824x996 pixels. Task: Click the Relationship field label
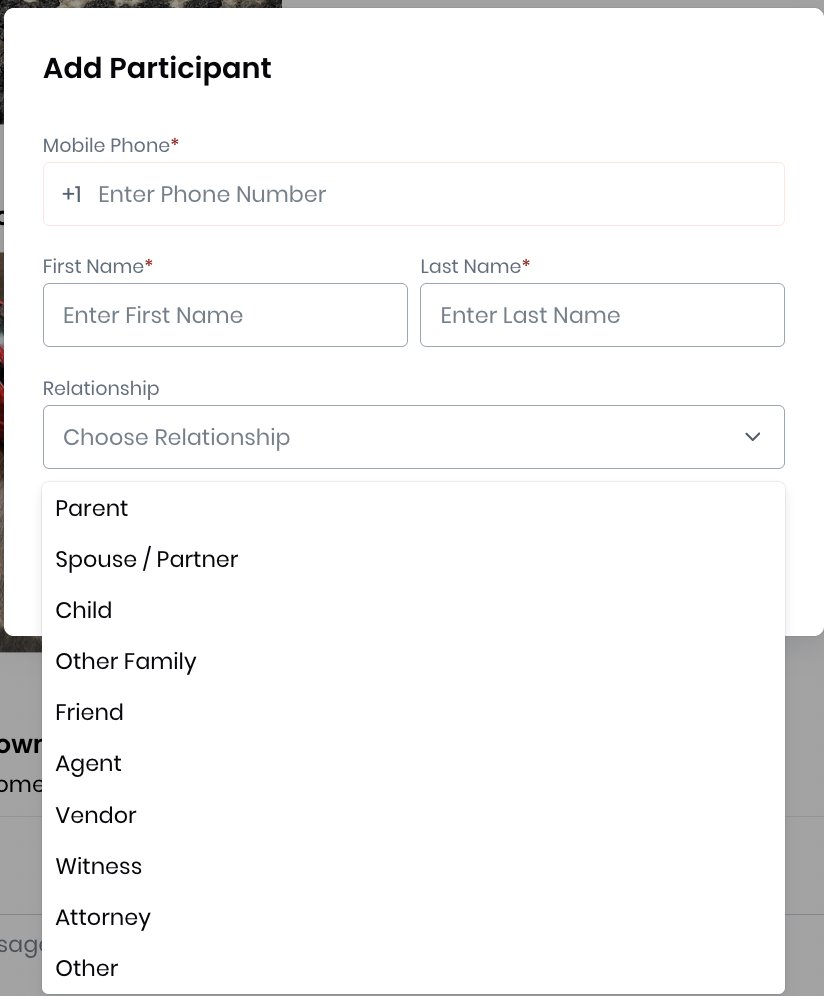pyautogui.click(x=101, y=388)
